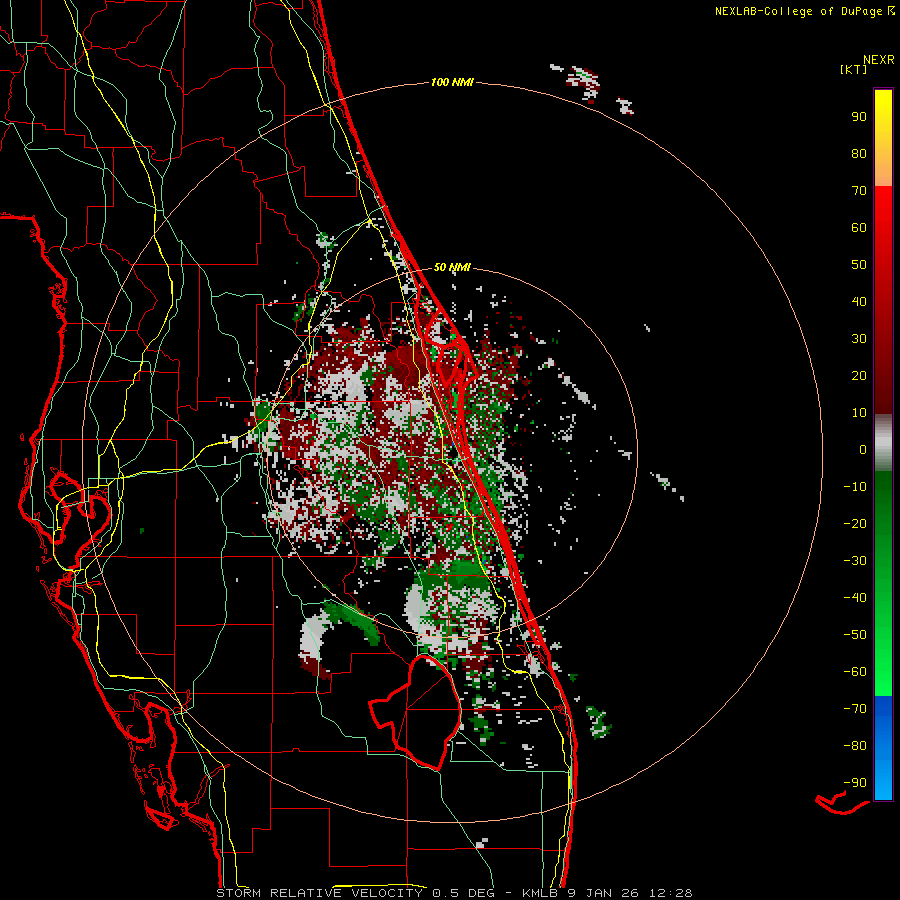The height and width of the screenshot is (900, 900).
Task: Click the -20 value on velocity scale
Action: click(855, 523)
